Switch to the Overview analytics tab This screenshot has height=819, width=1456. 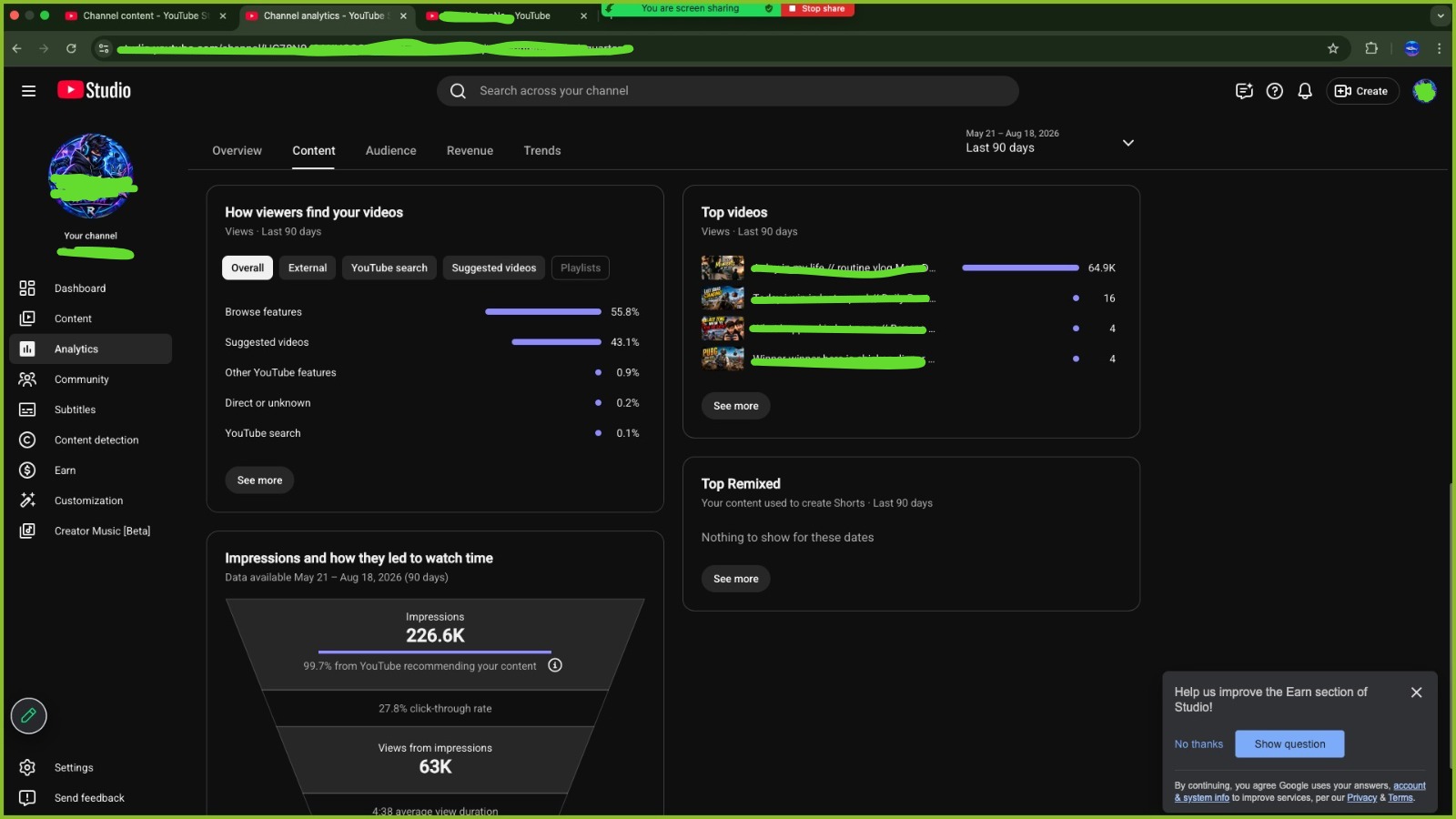coord(237,151)
